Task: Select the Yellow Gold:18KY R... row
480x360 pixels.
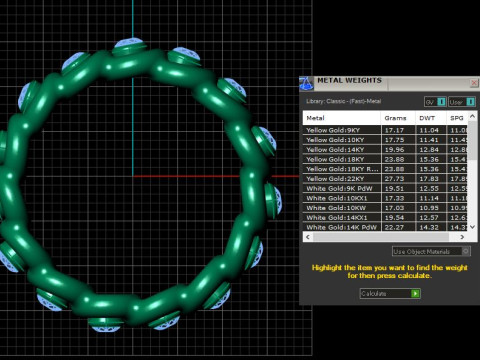Action: [x=385, y=169]
